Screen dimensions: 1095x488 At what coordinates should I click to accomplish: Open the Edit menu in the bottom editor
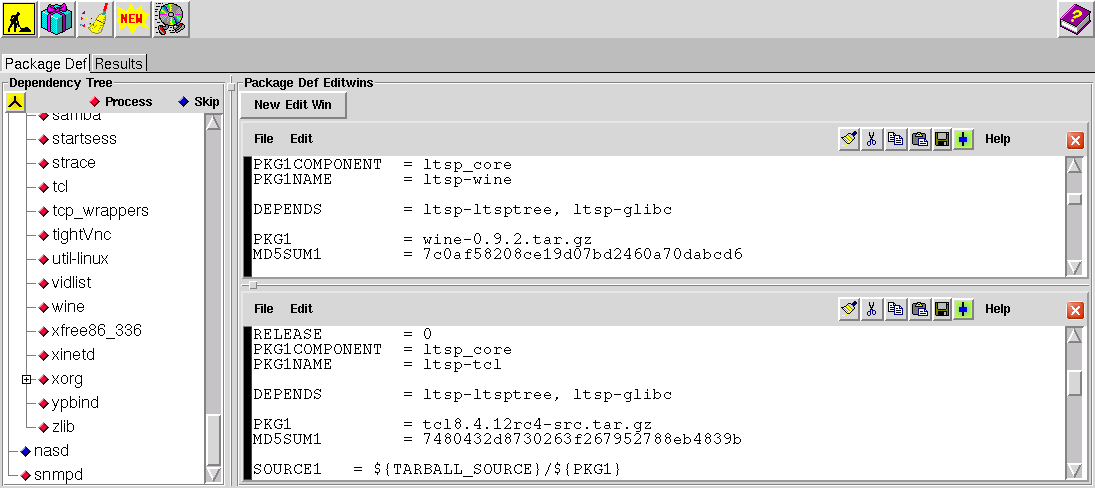[301, 309]
